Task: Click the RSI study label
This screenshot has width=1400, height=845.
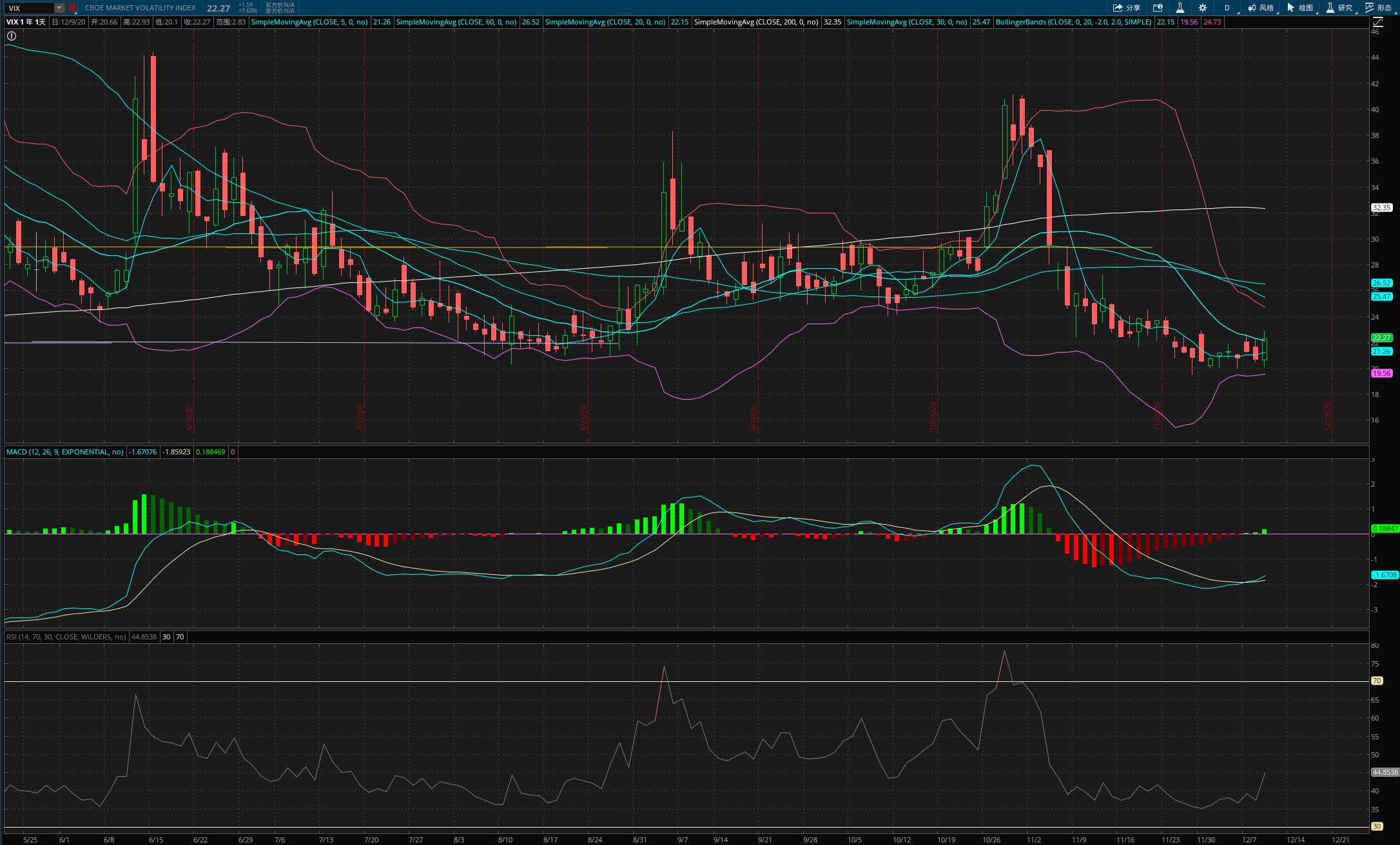Action: coord(66,637)
